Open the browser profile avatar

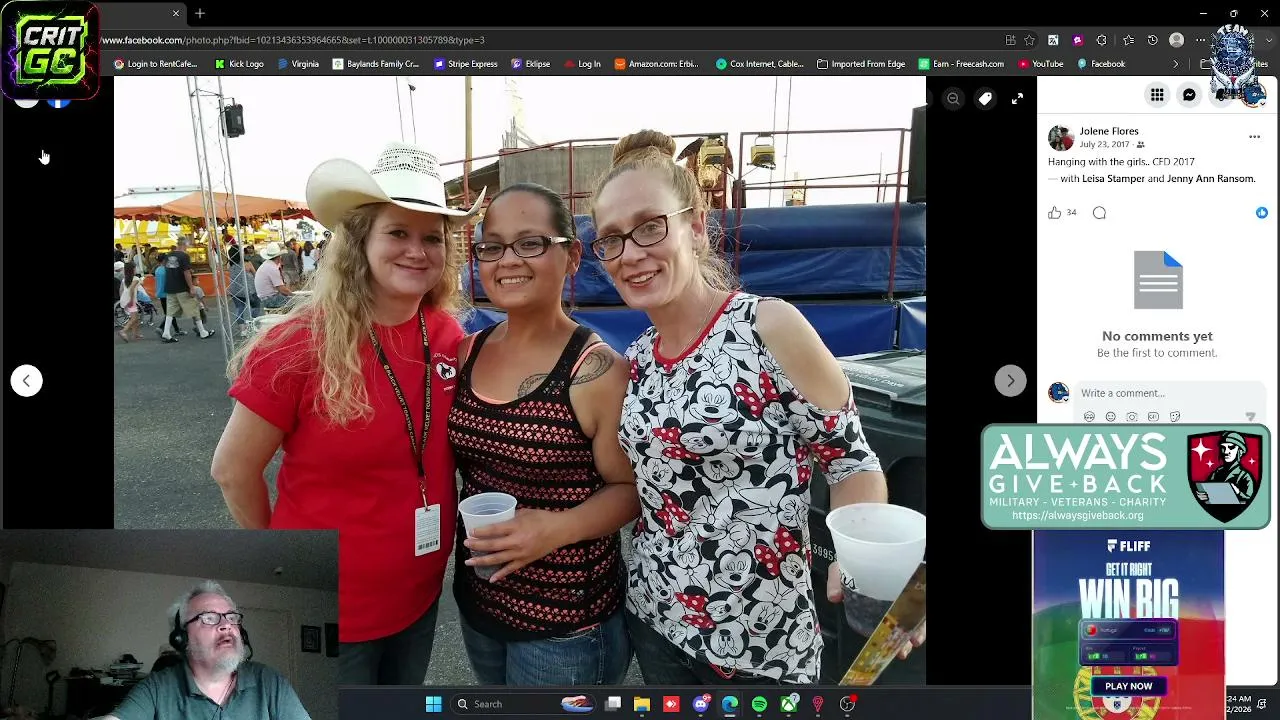tap(1177, 40)
